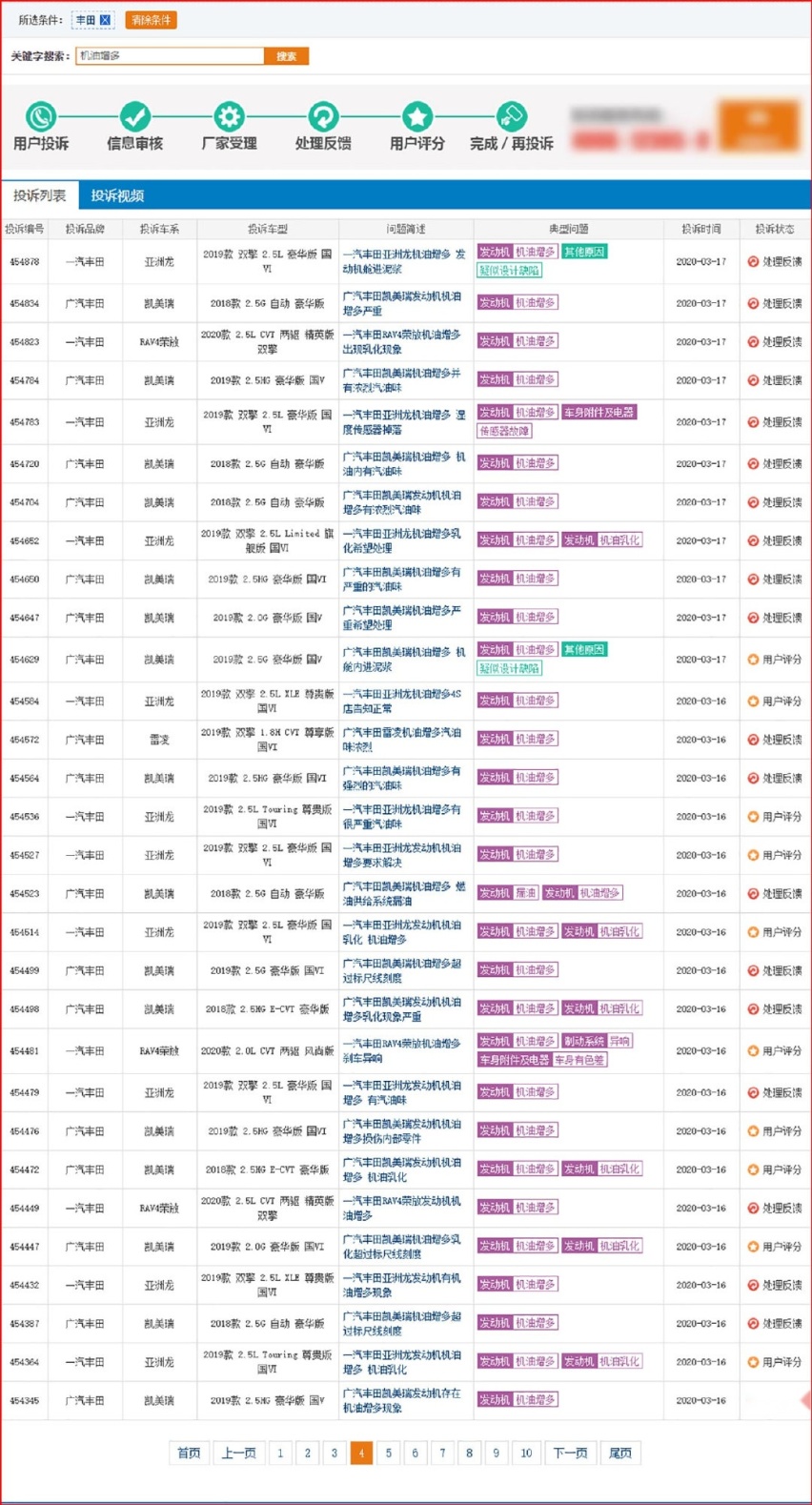
Task: Click 发动机 漏油 tag in row 454523
Action: point(508,893)
